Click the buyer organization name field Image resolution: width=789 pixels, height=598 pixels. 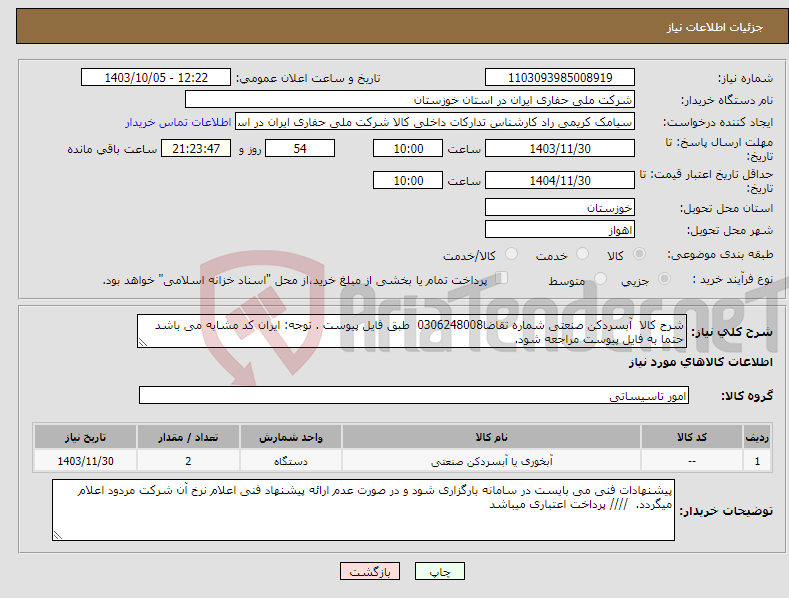pyautogui.click(x=410, y=100)
